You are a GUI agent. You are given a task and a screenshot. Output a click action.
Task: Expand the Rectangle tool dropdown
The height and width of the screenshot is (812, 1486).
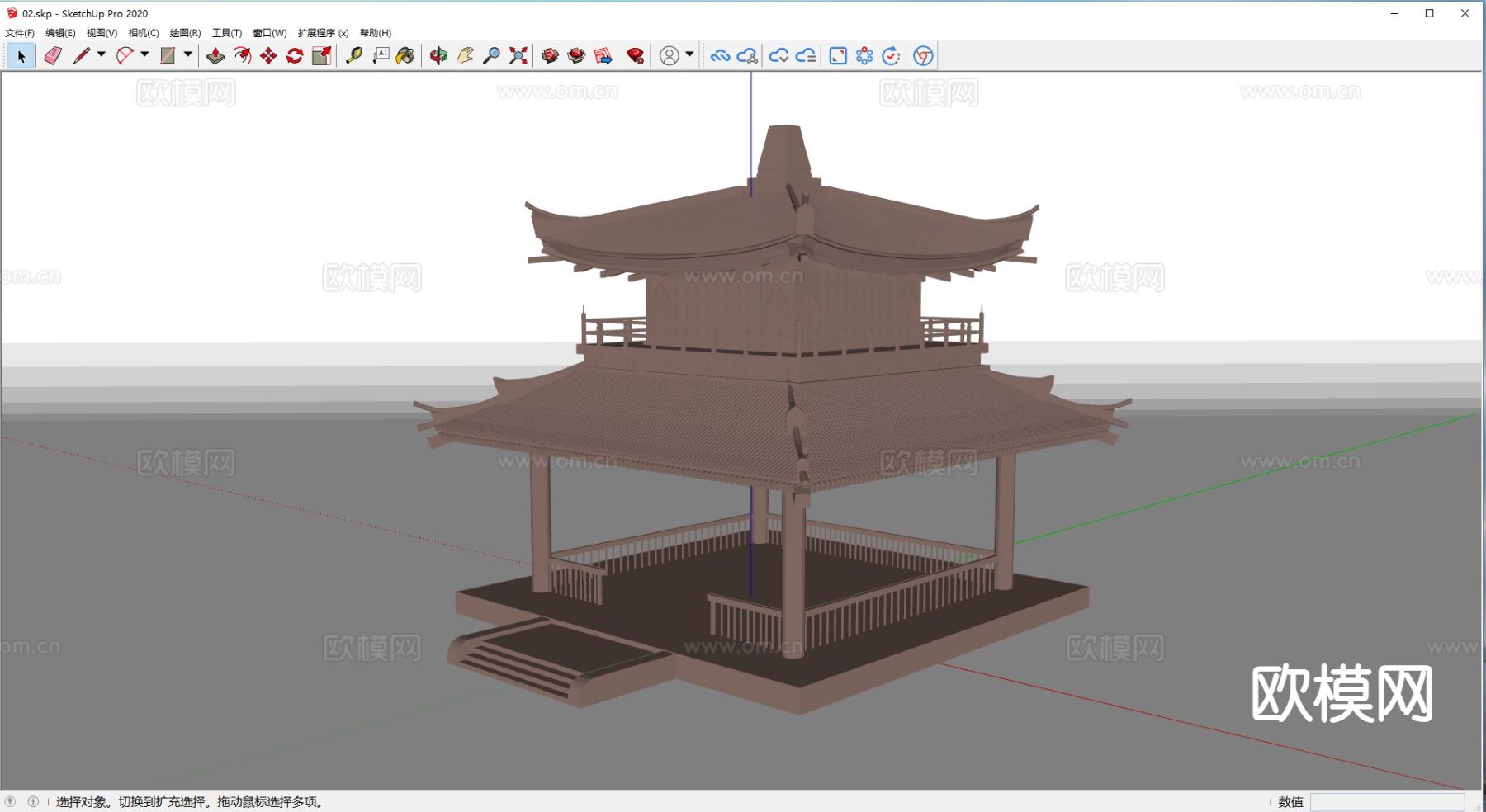tap(188, 55)
